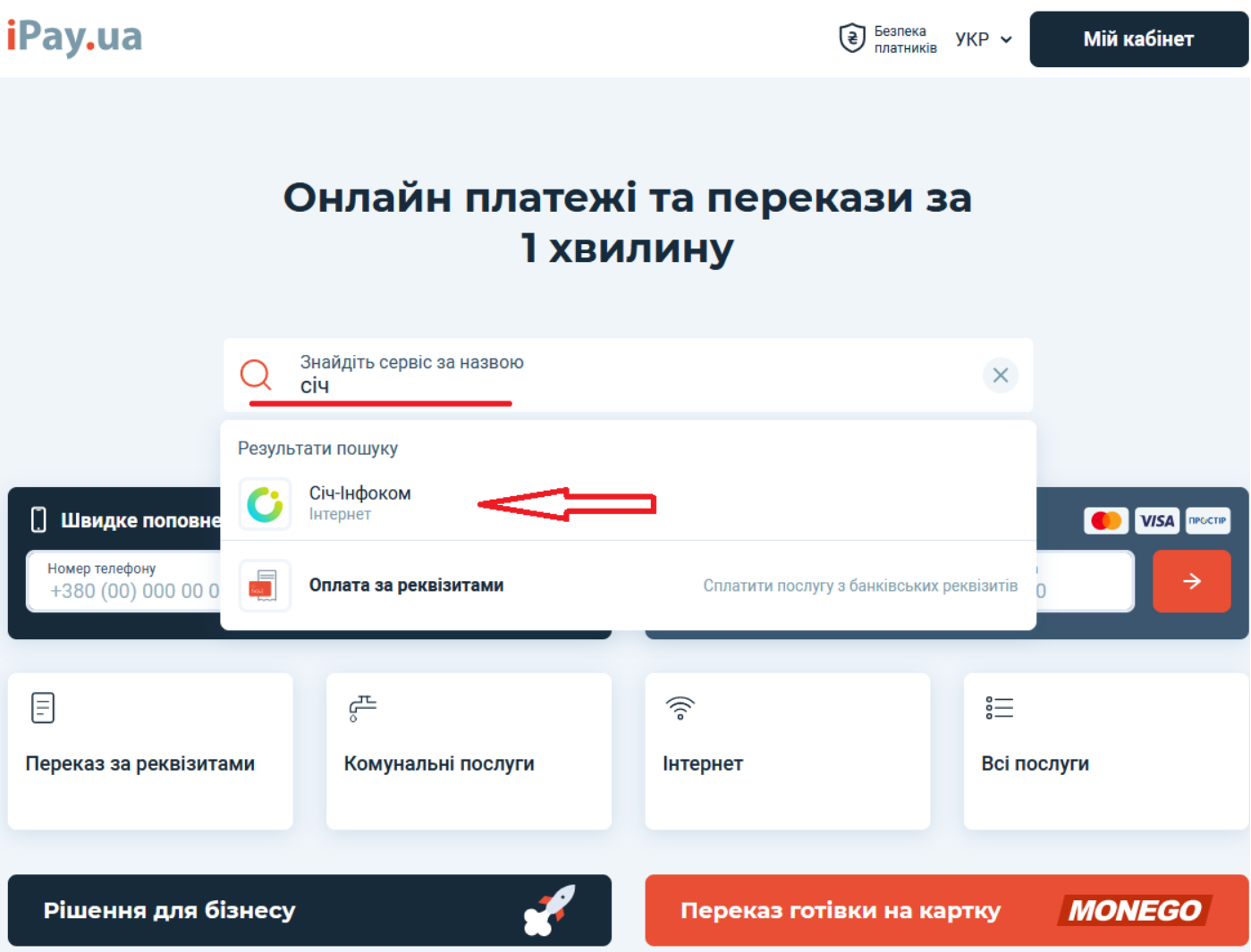Click the document icon on Переказ за реквізитами

tap(43, 708)
